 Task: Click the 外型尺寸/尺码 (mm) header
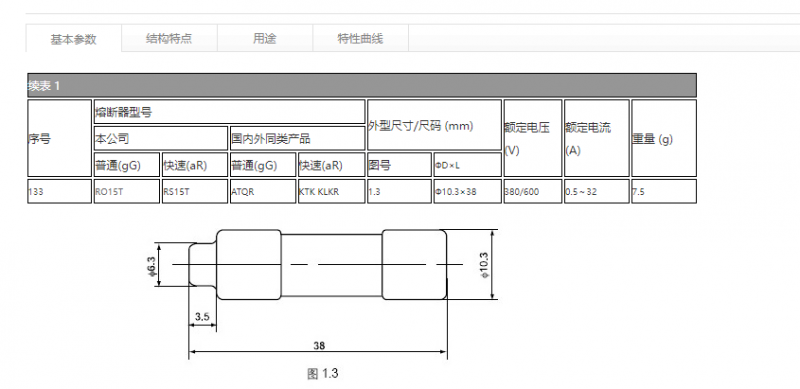click(434, 125)
